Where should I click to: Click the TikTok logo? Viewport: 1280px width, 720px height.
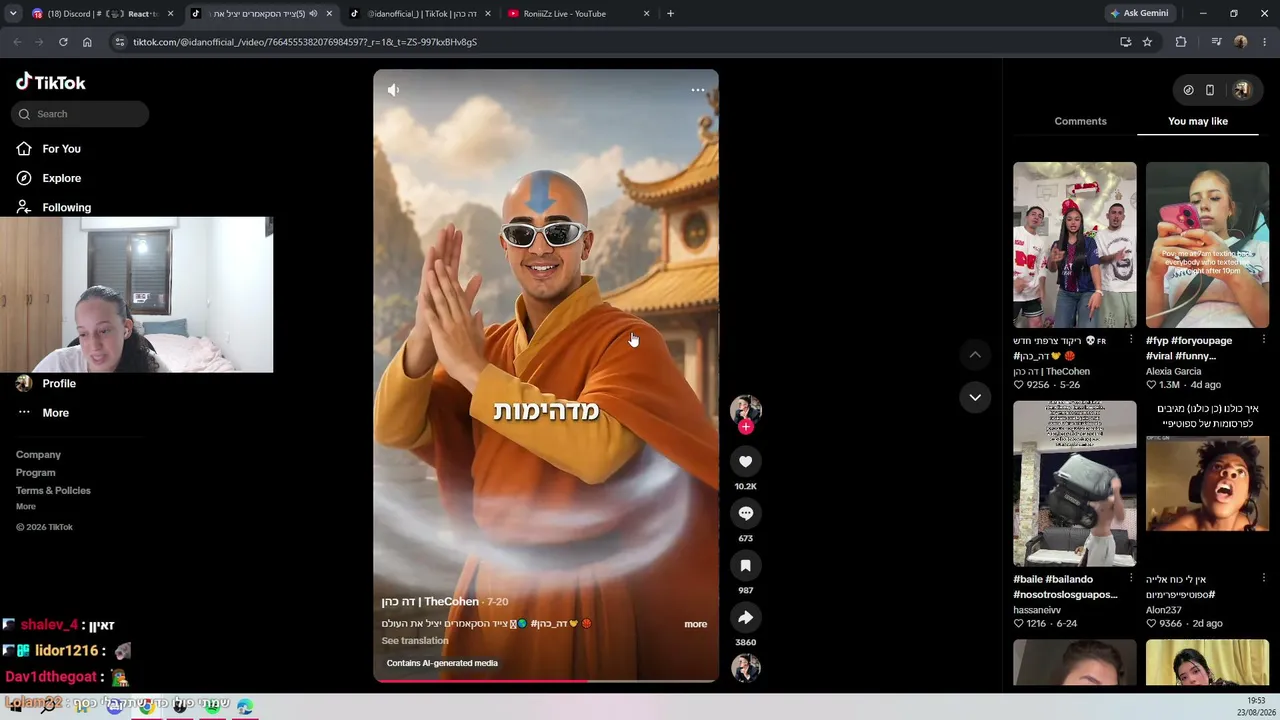coord(51,82)
